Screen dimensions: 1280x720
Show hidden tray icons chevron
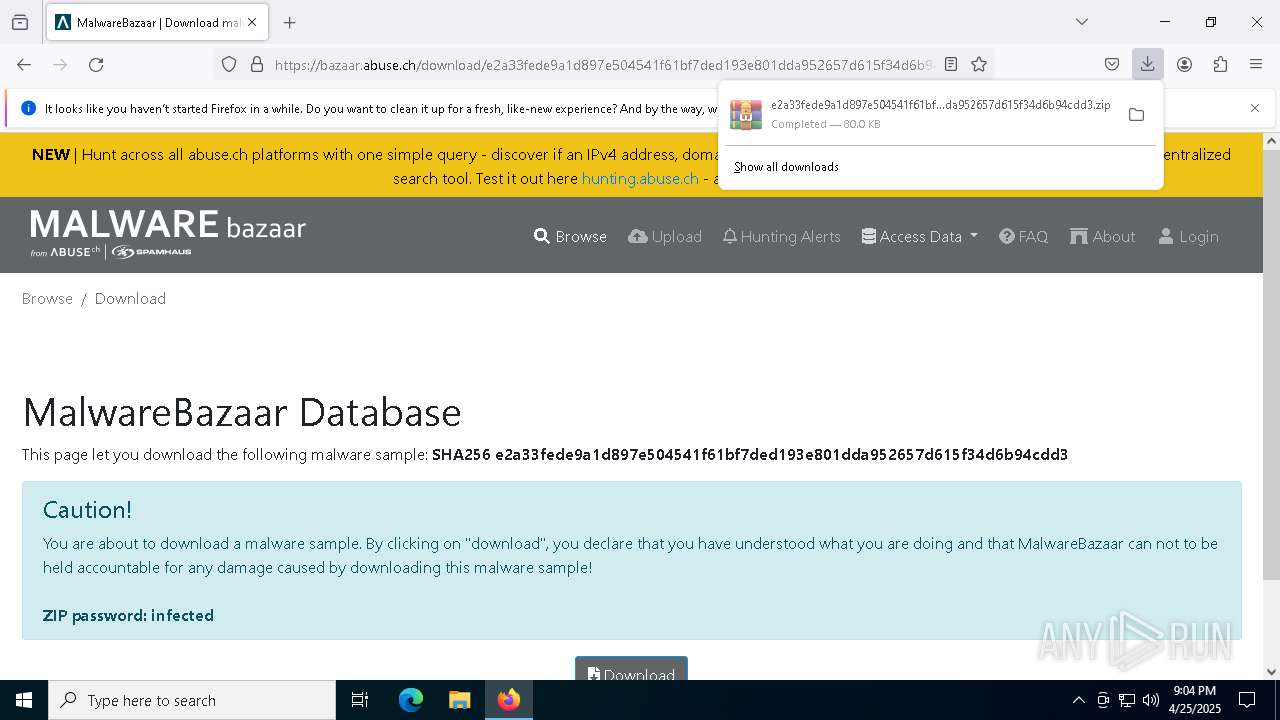[1078, 700]
